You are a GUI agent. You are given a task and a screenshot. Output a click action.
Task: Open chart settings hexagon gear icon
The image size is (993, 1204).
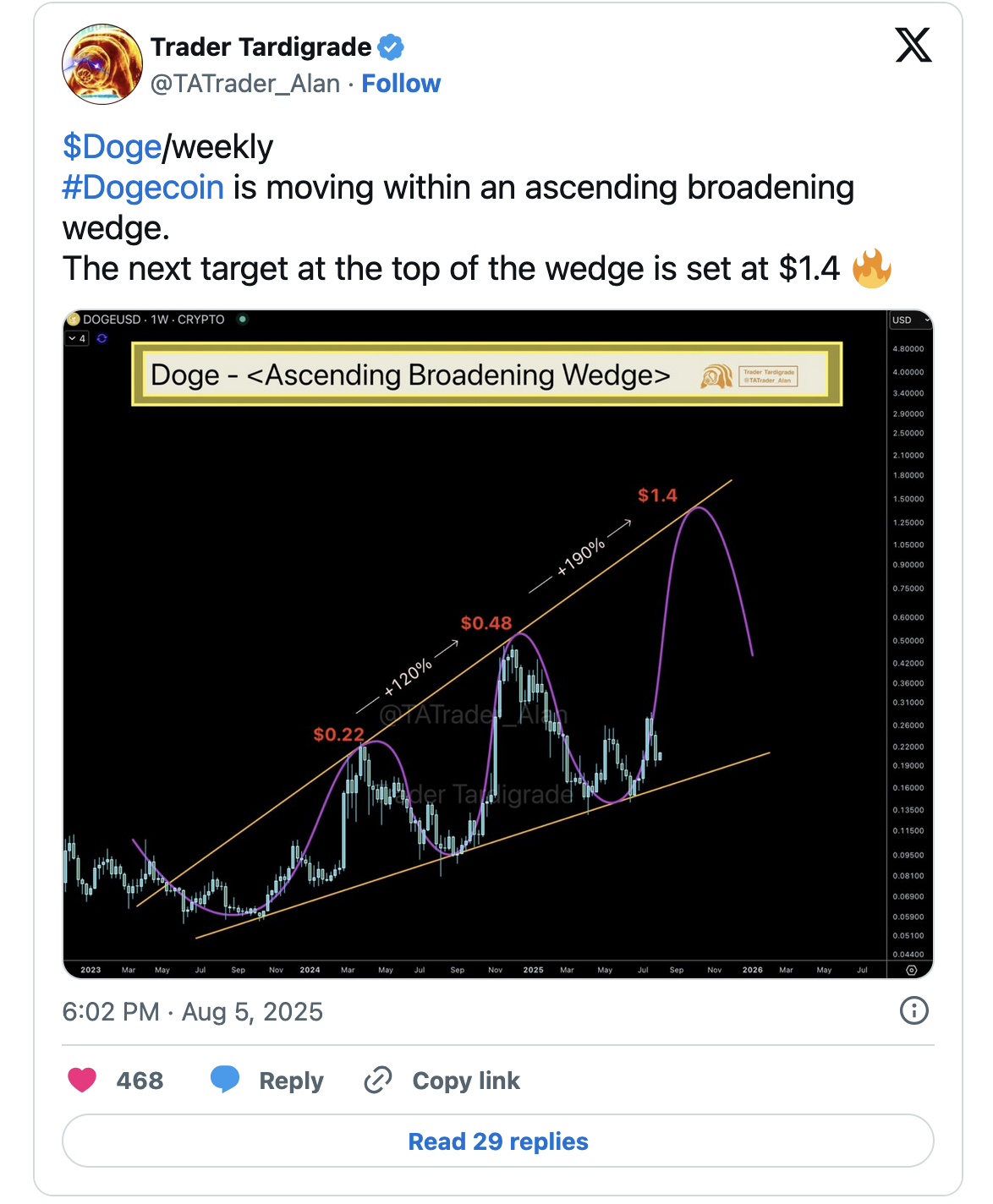(912, 970)
